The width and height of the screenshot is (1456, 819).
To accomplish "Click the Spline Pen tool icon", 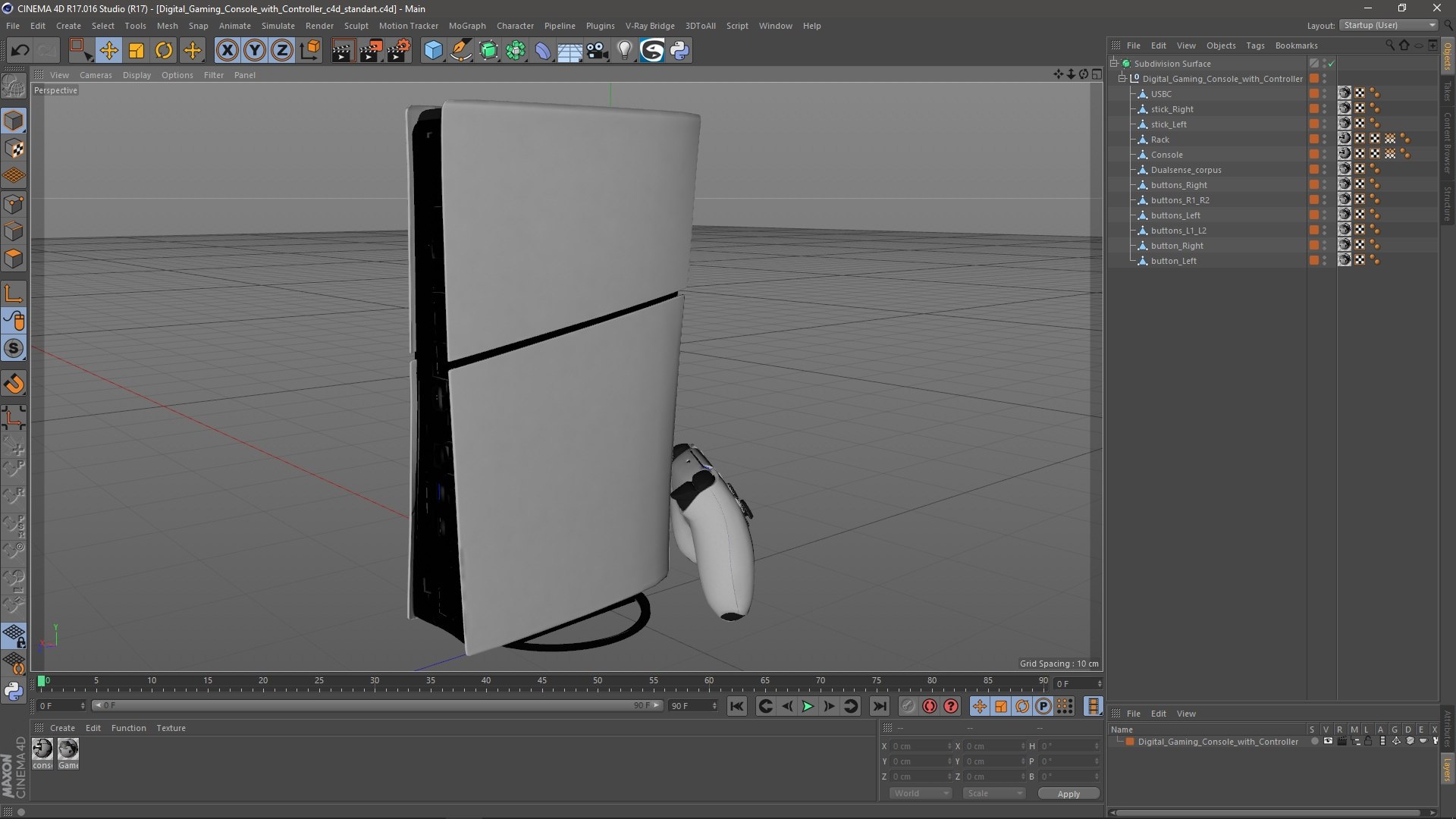I will [x=460, y=51].
